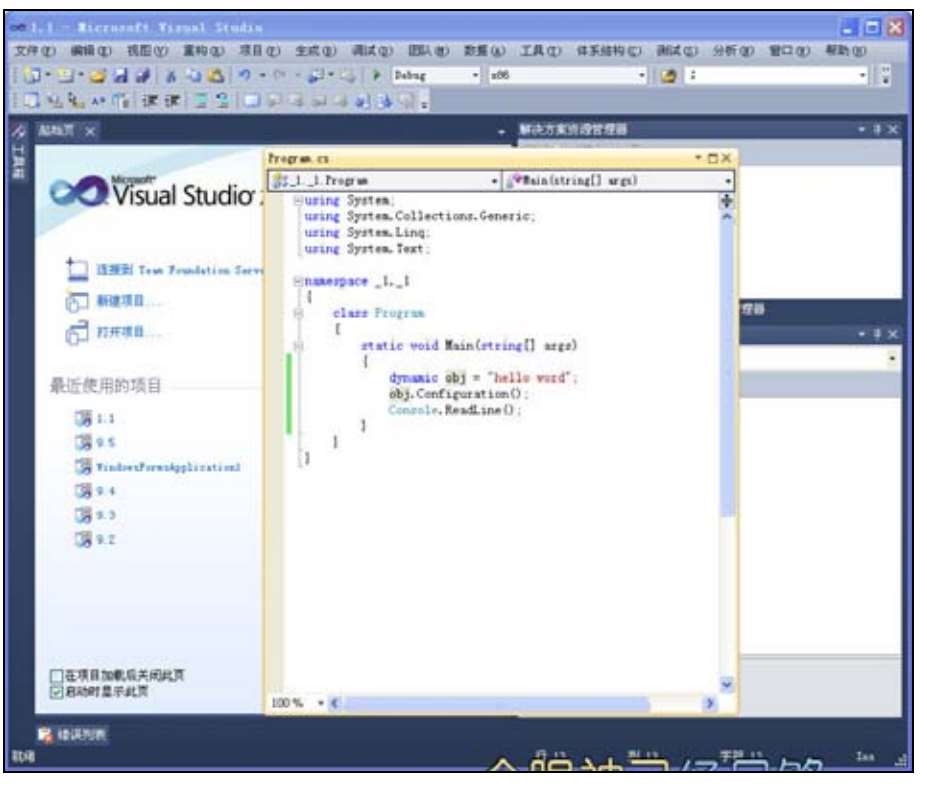Image resolution: width=927 pixels, height=789 pixels.
Task: Collapse the namespace _1._1 code block
Action: (x=298, y=282)
